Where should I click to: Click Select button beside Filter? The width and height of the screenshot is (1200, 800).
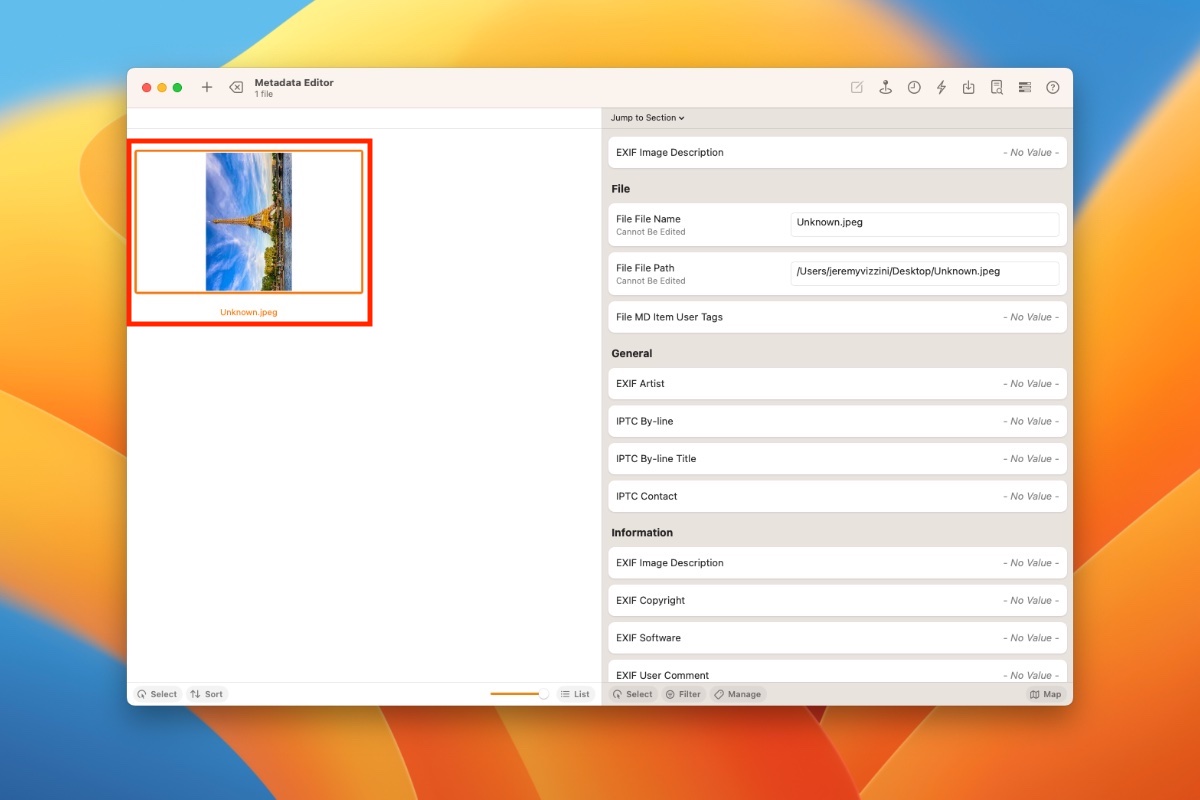633,694
